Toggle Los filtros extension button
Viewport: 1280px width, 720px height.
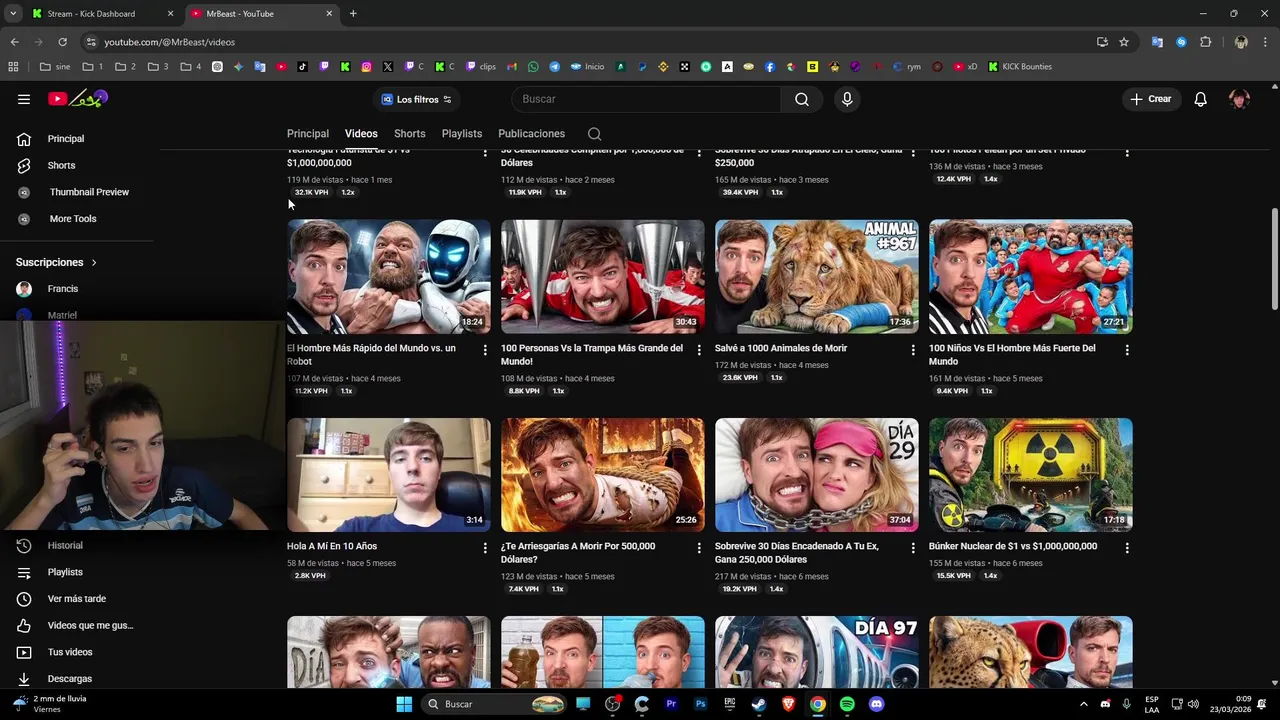coord(417,99)
